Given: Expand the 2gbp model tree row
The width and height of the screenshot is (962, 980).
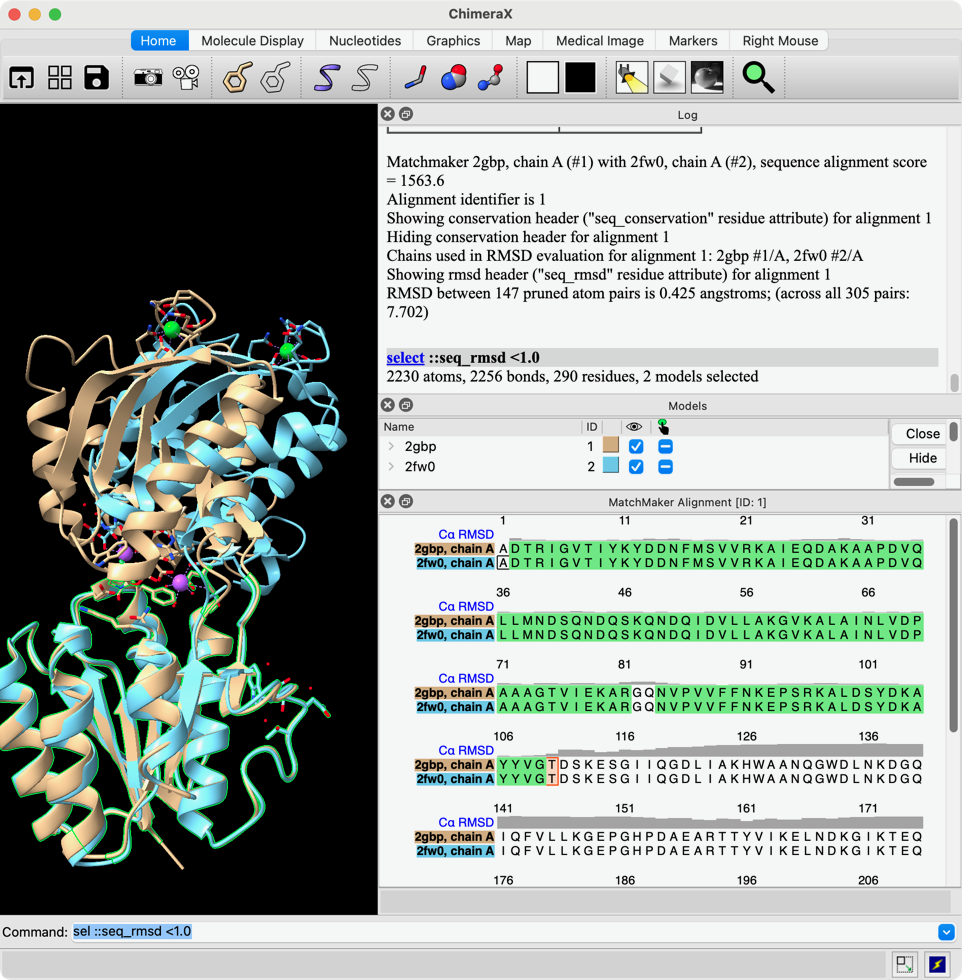Looking at the screenshot, I should click(391, 446).
